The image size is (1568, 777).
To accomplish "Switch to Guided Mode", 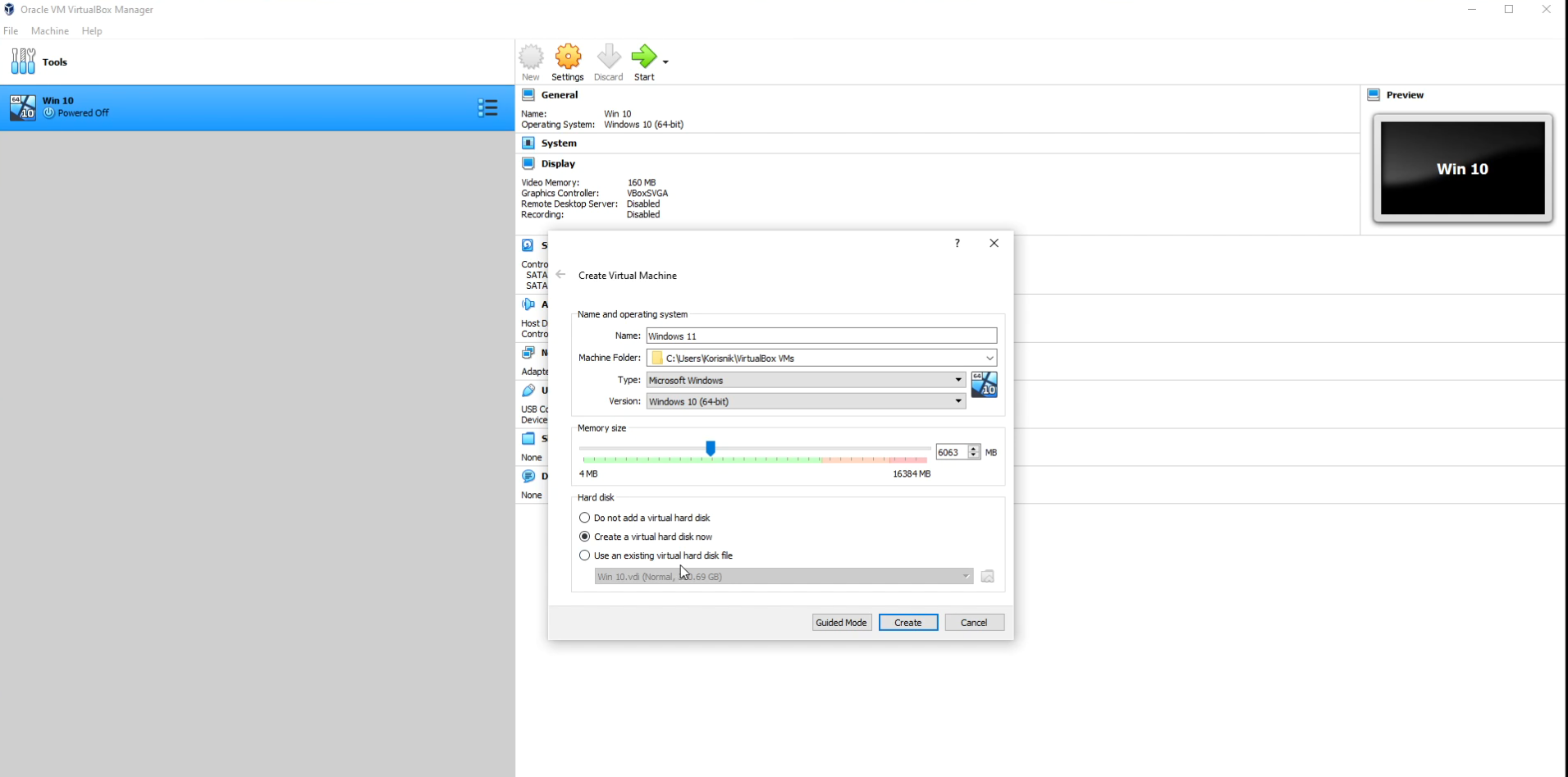I will pos(842,623).
